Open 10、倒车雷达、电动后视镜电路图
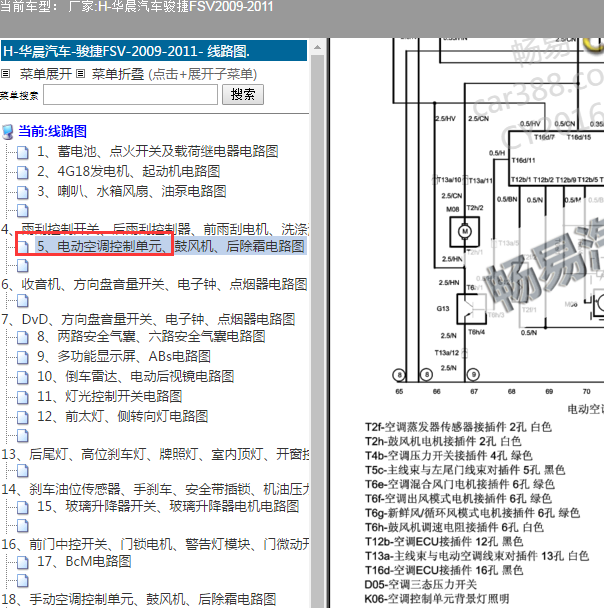Viewport: 604px width, 608px height. 135,376
